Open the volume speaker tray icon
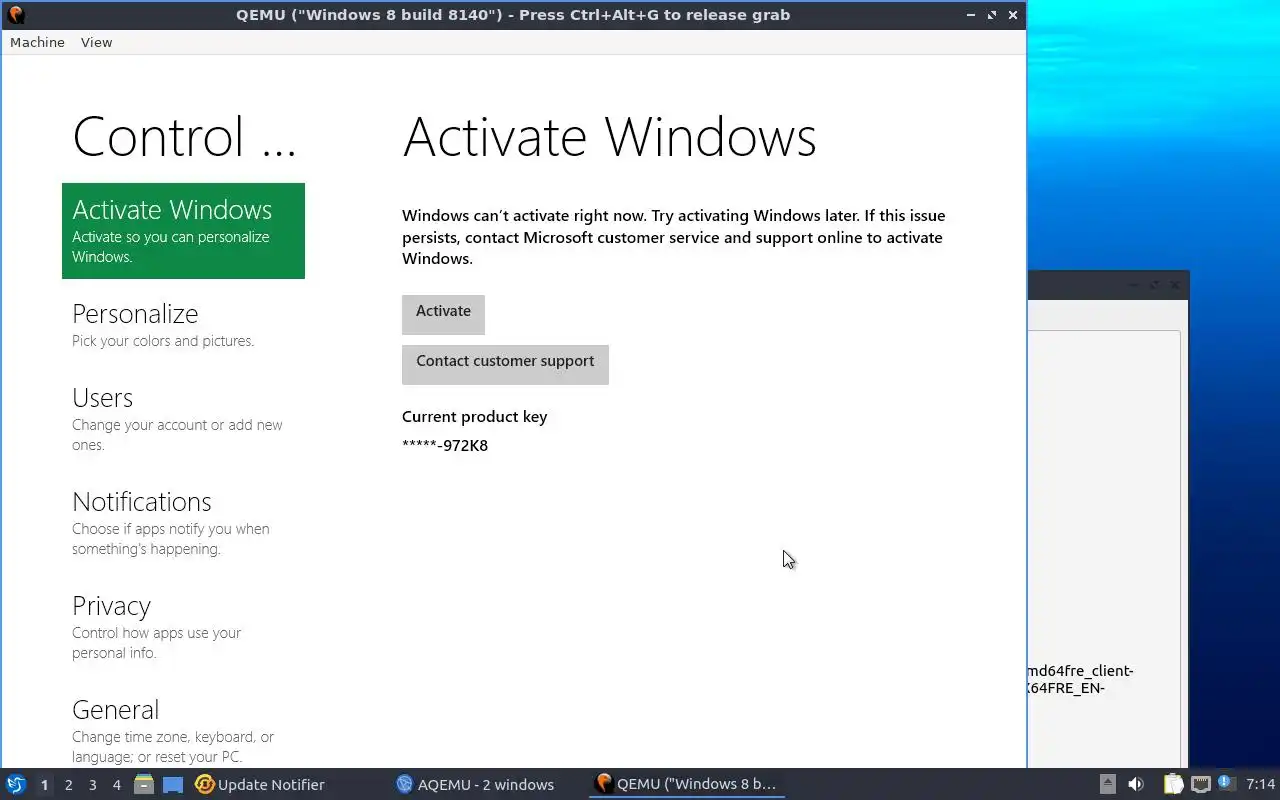1280x800 pixels. pyautogui.click(x=1136, y=784)
